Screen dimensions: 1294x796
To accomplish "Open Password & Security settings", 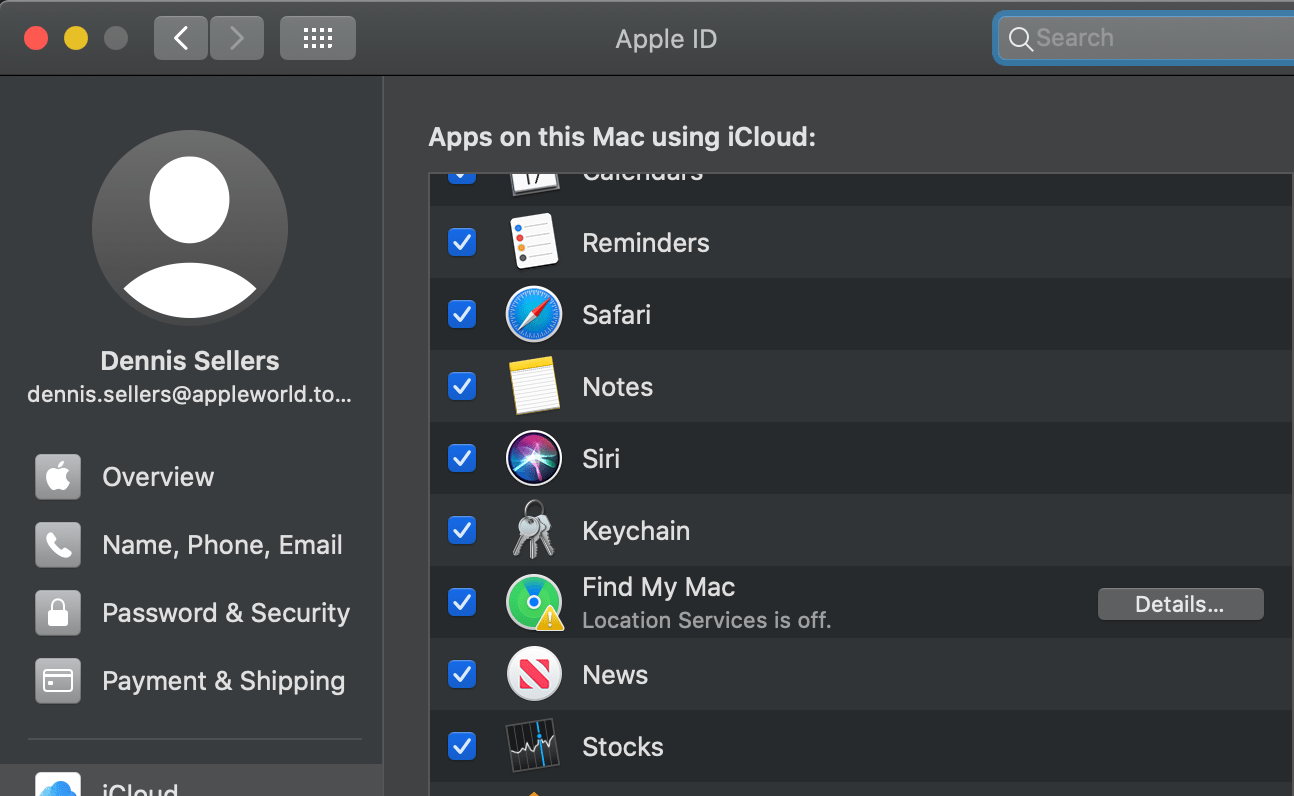I will pos(226,613).
